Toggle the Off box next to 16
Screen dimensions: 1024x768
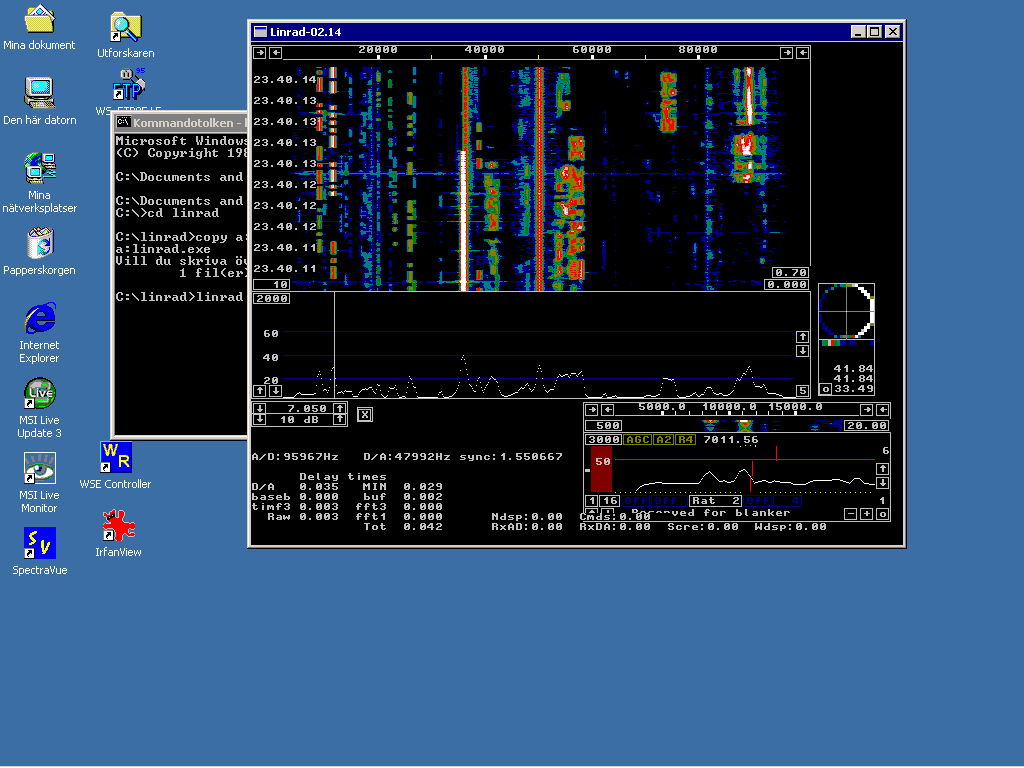(x=636, y=501)
